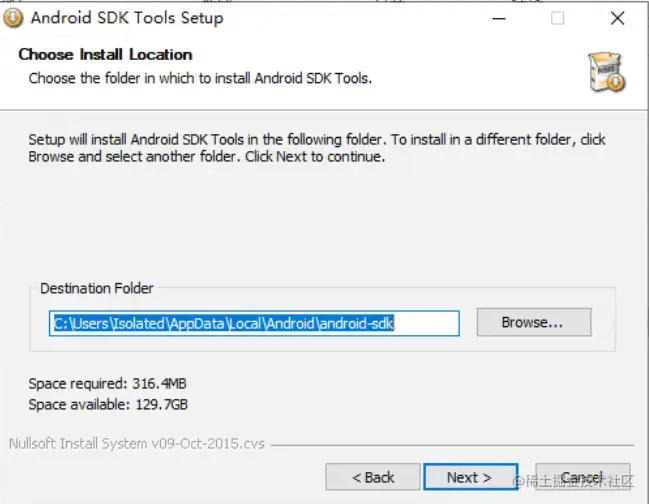Click the Android SDK Tools Setup window title
649x504 pixels.
[127, 18]
